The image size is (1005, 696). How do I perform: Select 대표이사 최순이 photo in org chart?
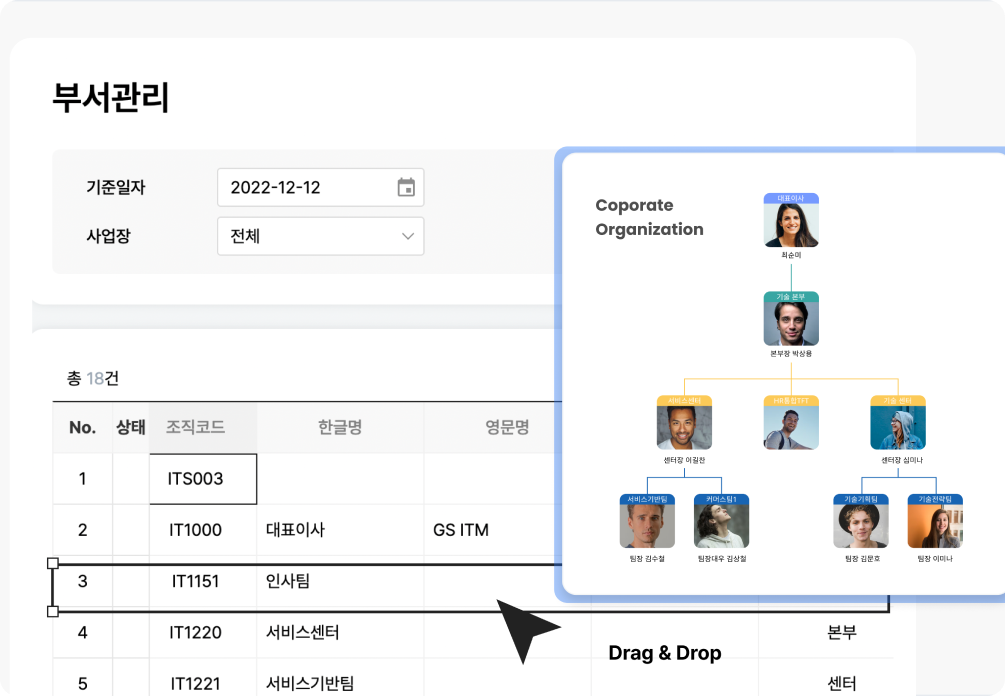[791, 225]
